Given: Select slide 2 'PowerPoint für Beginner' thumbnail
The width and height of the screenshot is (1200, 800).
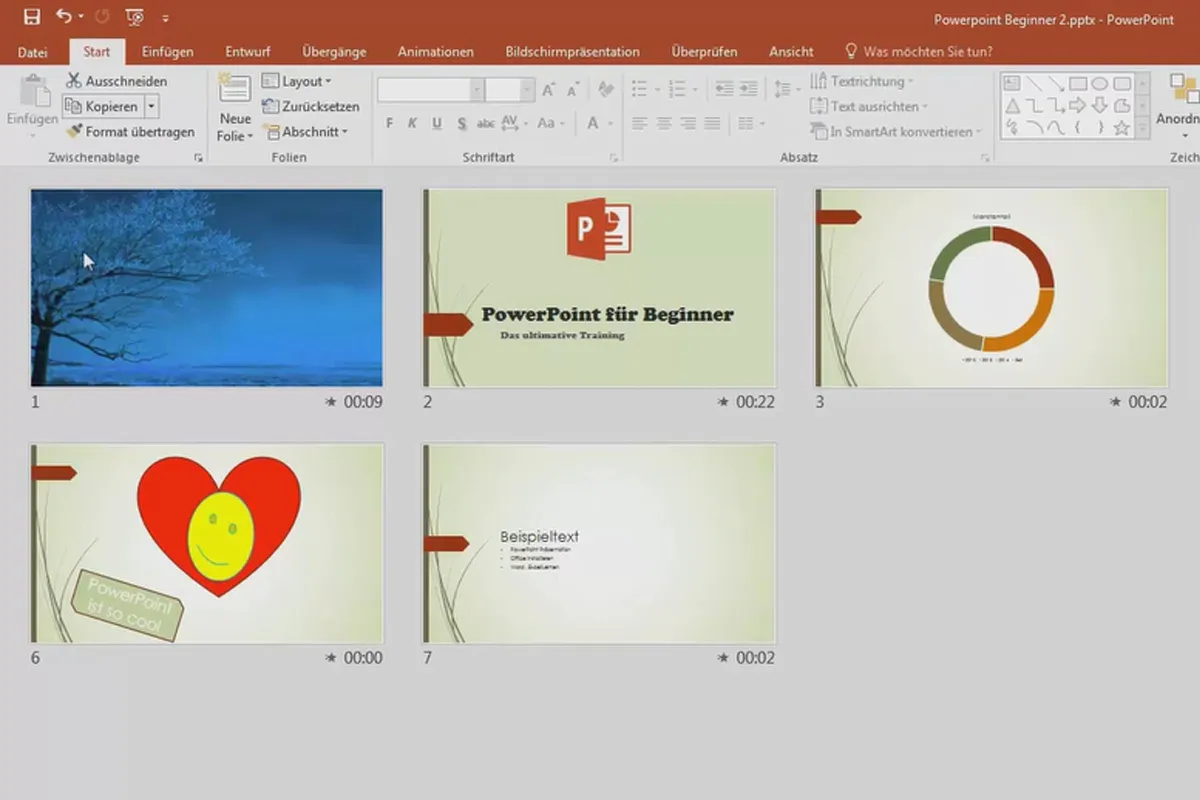Looking at the screenshot, I should point(599,288).
